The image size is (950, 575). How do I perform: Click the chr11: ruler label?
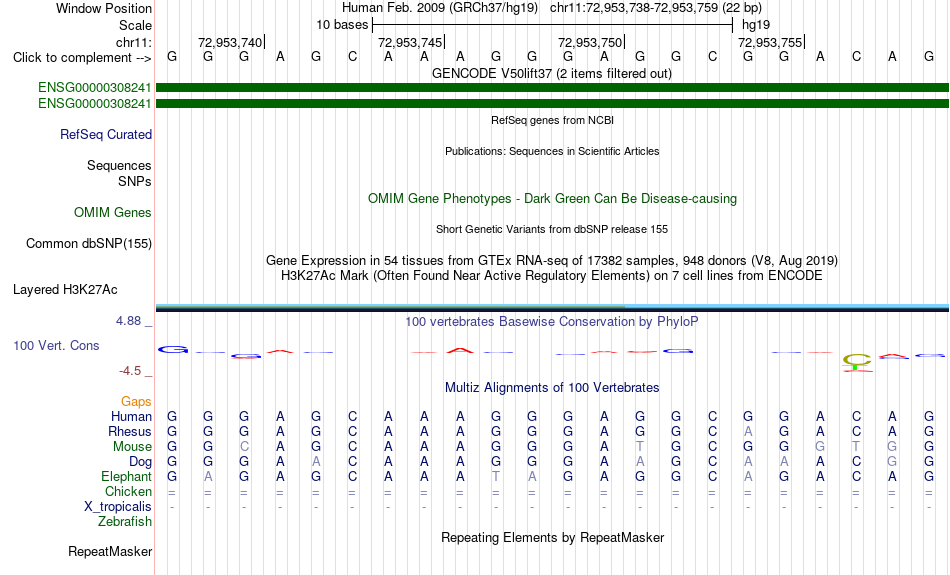pos(133,42)
